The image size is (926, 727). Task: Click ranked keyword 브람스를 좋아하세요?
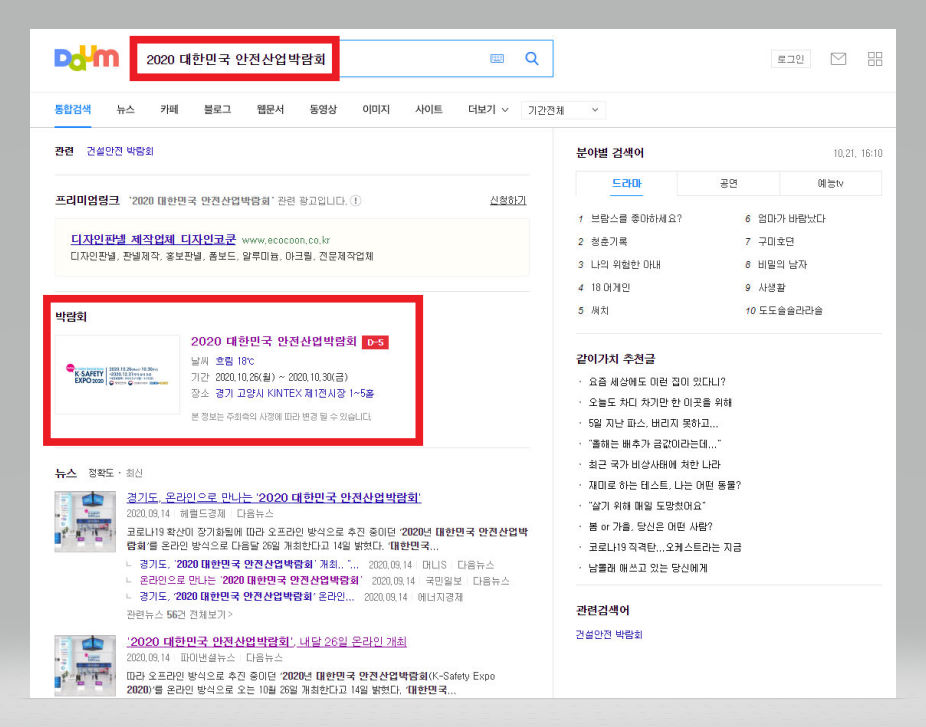pyautogui.click(x=636, y=219)
